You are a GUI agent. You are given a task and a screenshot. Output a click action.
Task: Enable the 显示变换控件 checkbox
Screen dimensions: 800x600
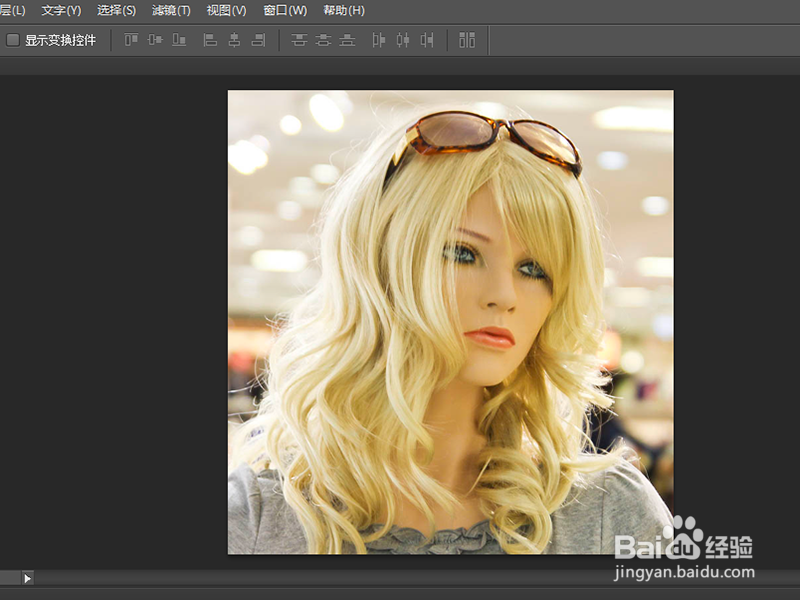(13, 40)
